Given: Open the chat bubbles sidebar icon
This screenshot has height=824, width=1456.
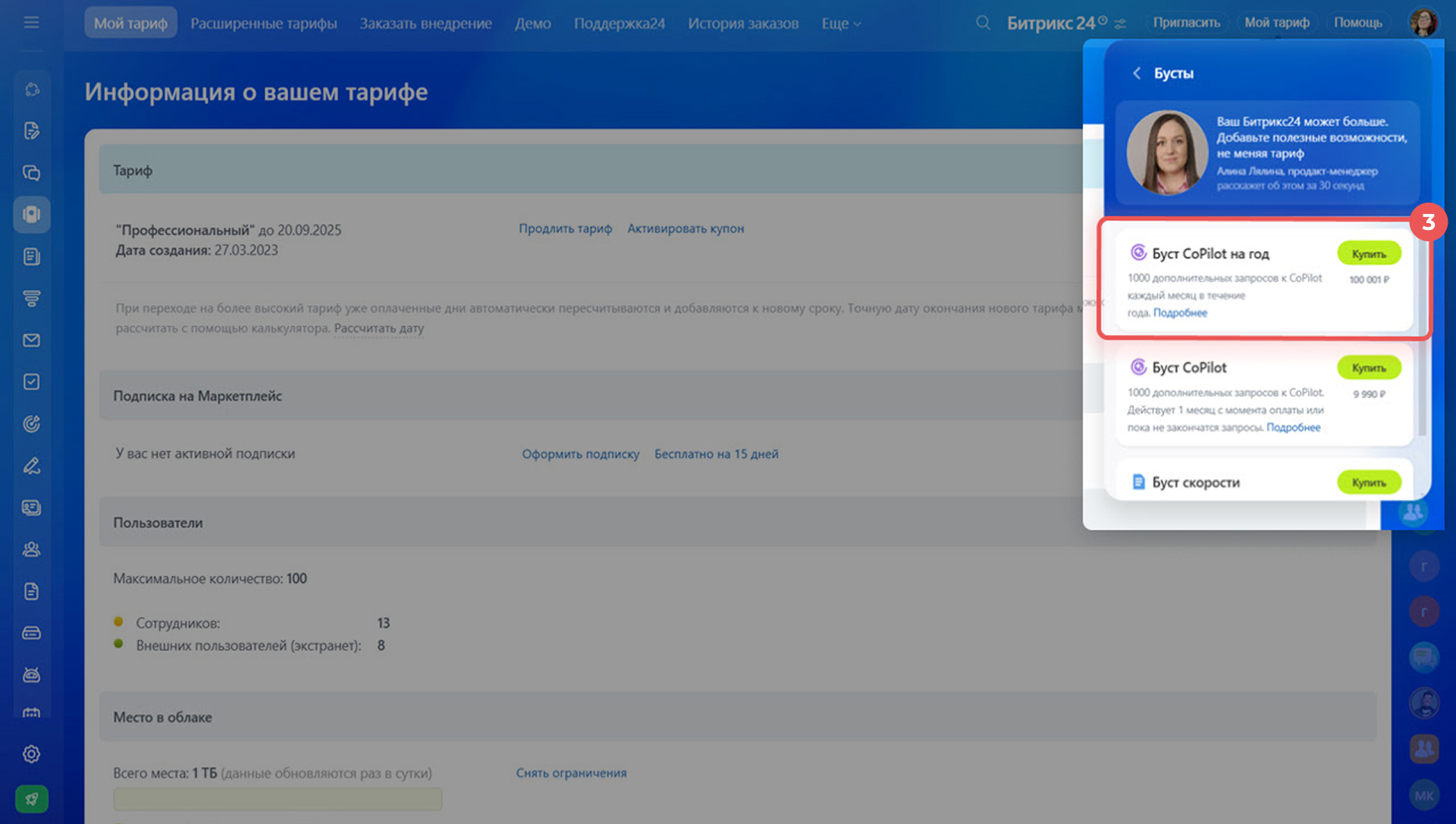Looking at the screenshot, I should (x=31, y=173).
